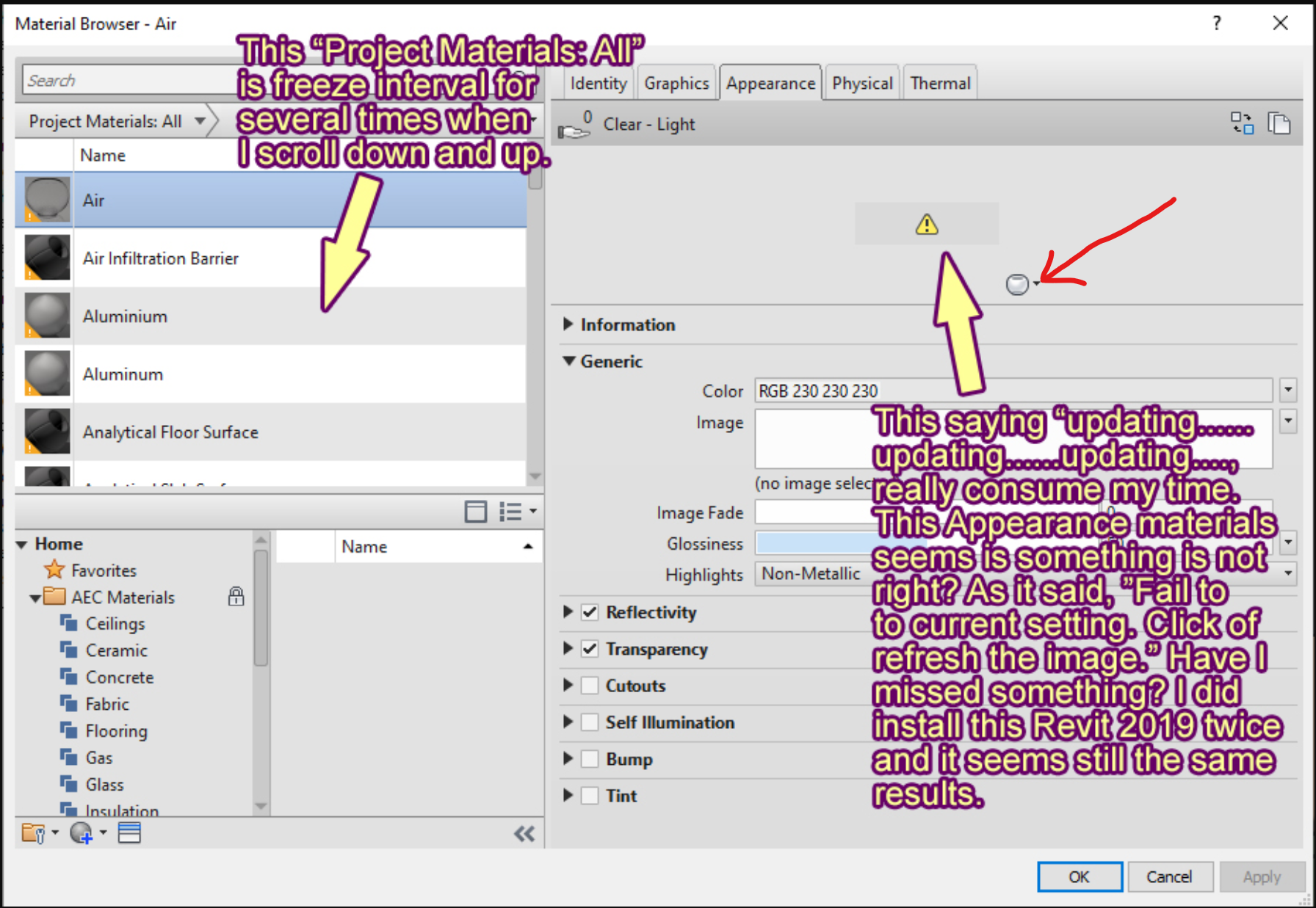Enable the Self Illumination checkbox
The width and height of the screenshot is (1316, 908).
tap(590, 722)
